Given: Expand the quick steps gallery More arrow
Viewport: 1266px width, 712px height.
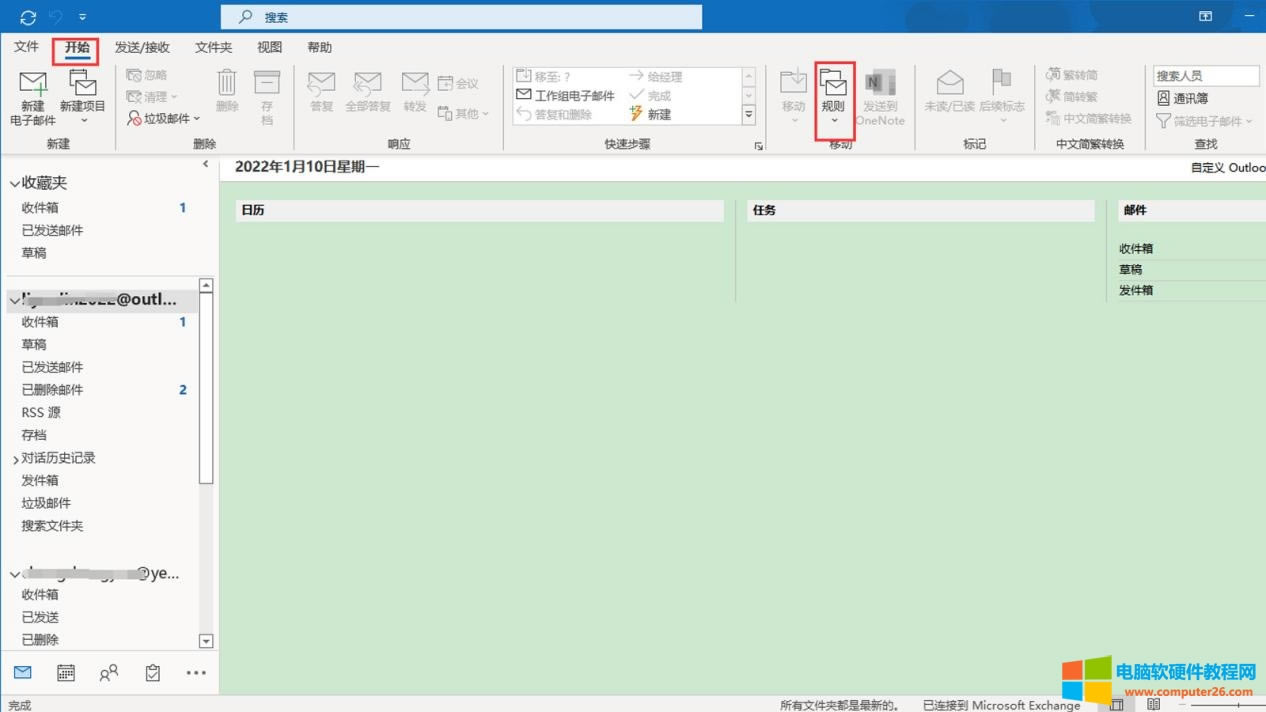Looking at the screenshot, I should [749, 115].
